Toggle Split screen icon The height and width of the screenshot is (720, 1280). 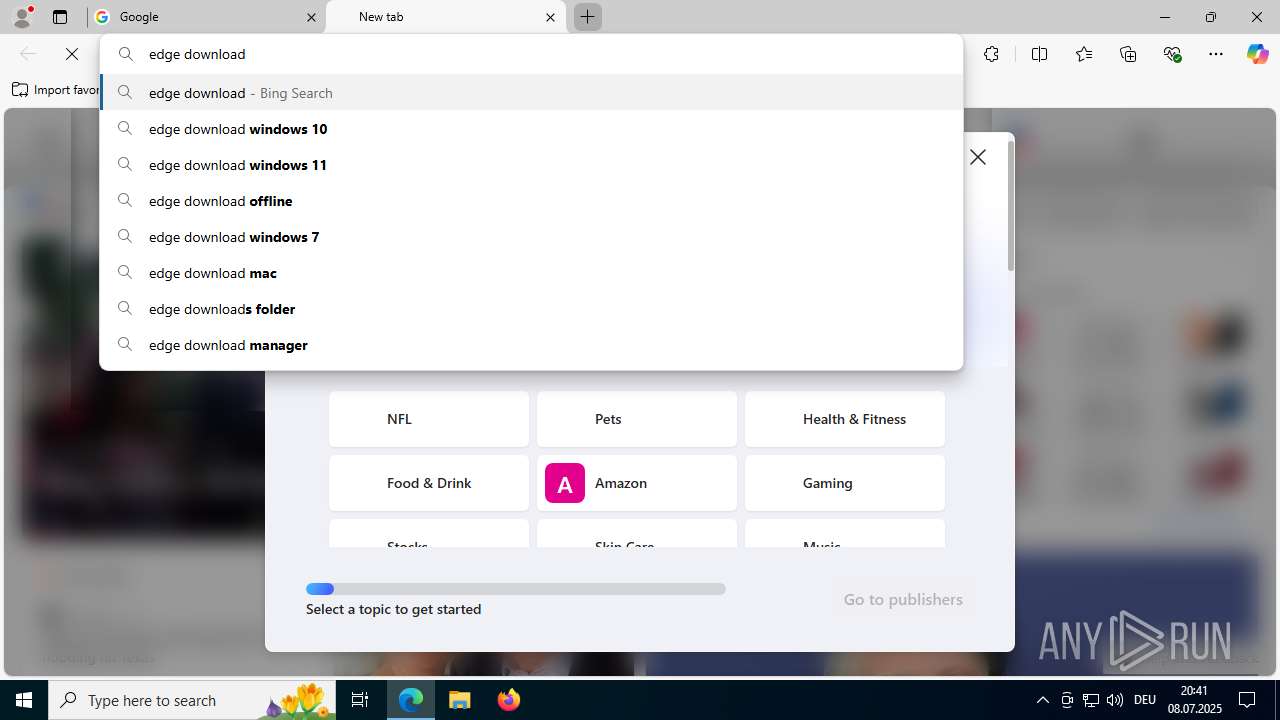pos(1039,54)
